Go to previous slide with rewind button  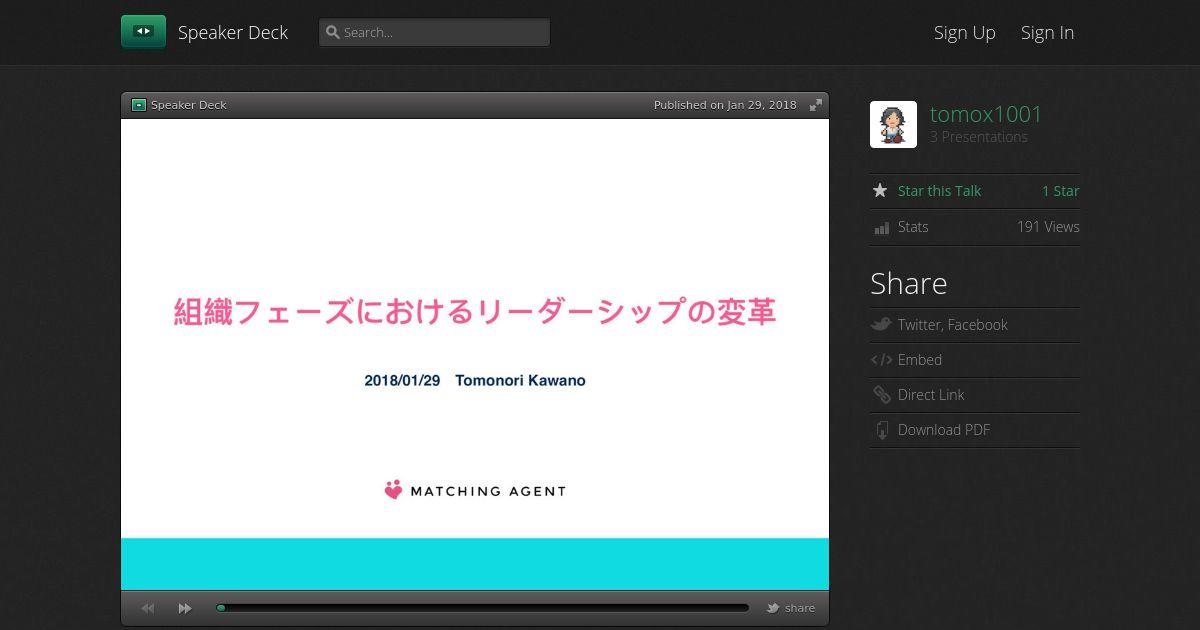(148, 608)
